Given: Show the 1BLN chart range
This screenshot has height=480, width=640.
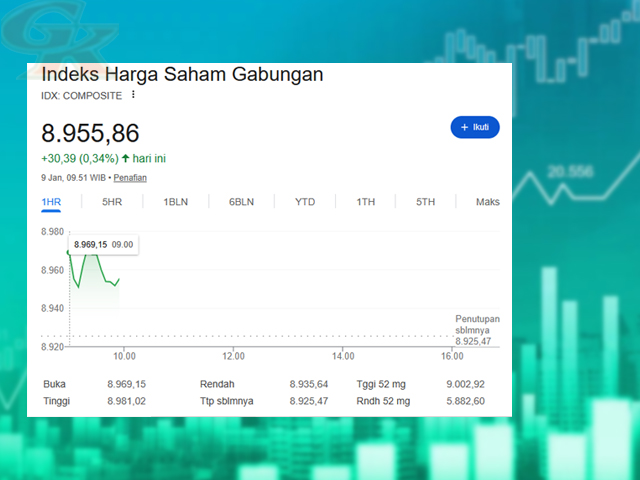Looking at the screenshot, I should 176,202.
